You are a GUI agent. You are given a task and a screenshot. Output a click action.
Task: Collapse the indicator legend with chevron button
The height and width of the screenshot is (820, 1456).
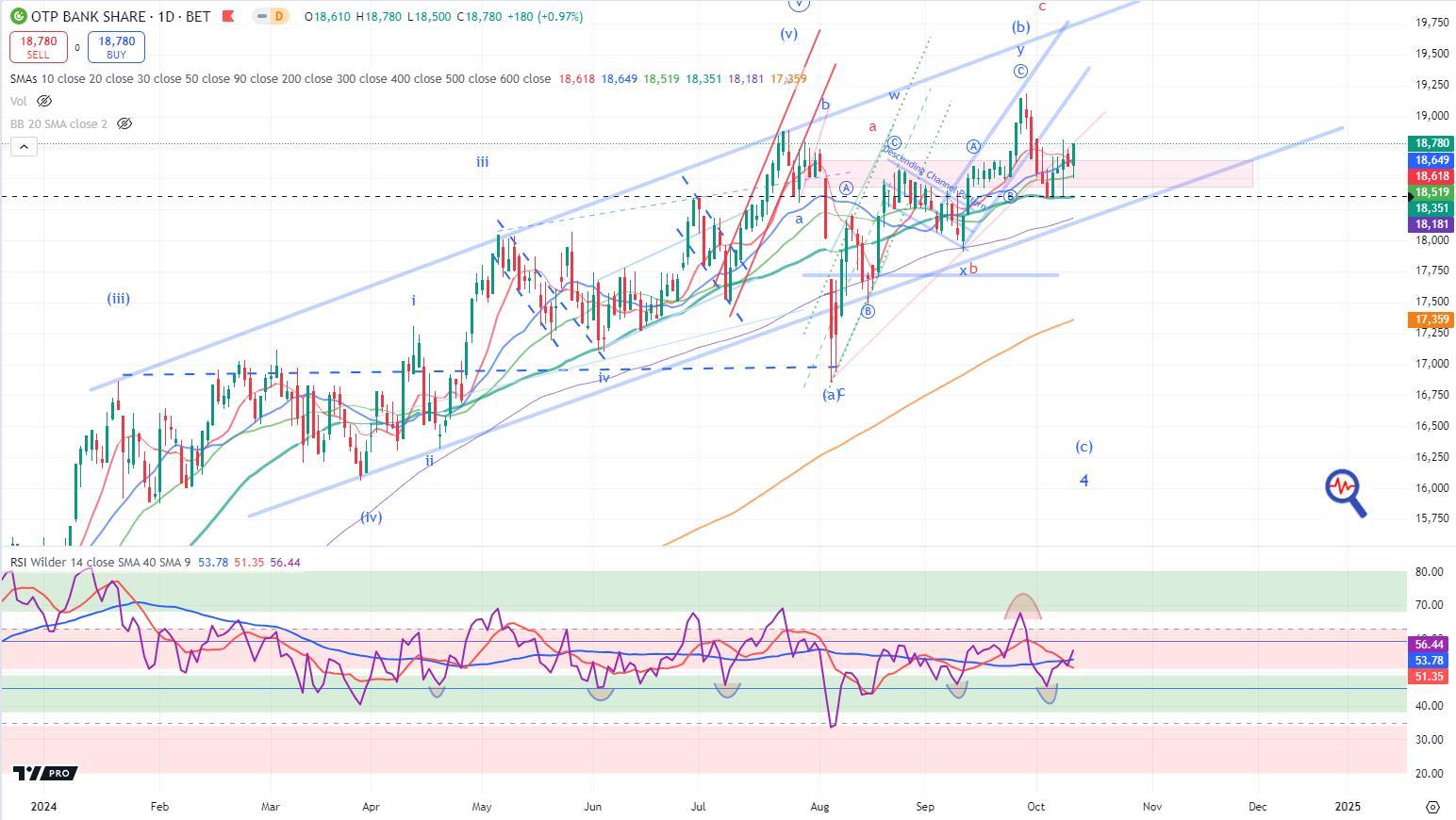(x=25, y=146)
